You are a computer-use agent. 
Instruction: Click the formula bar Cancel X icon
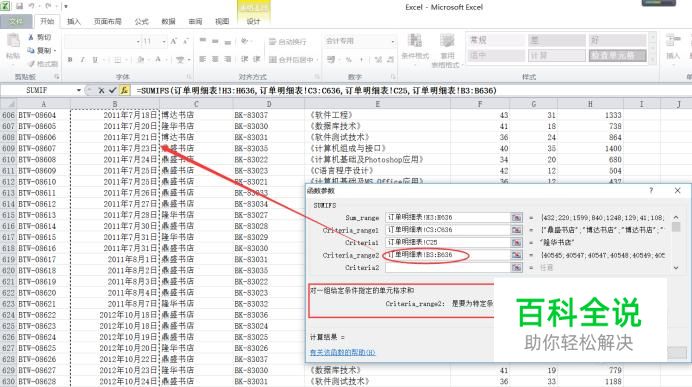tap(101, 90)
